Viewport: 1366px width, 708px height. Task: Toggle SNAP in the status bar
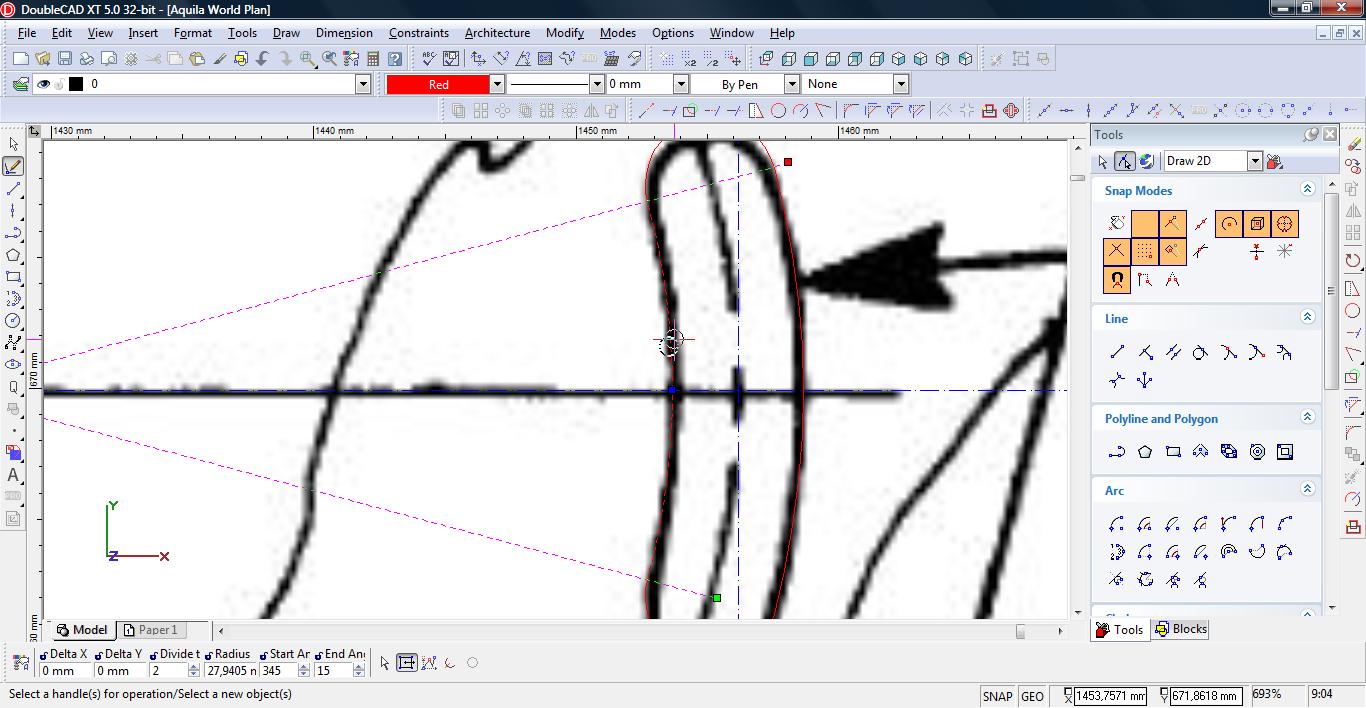tap(997, 696)
